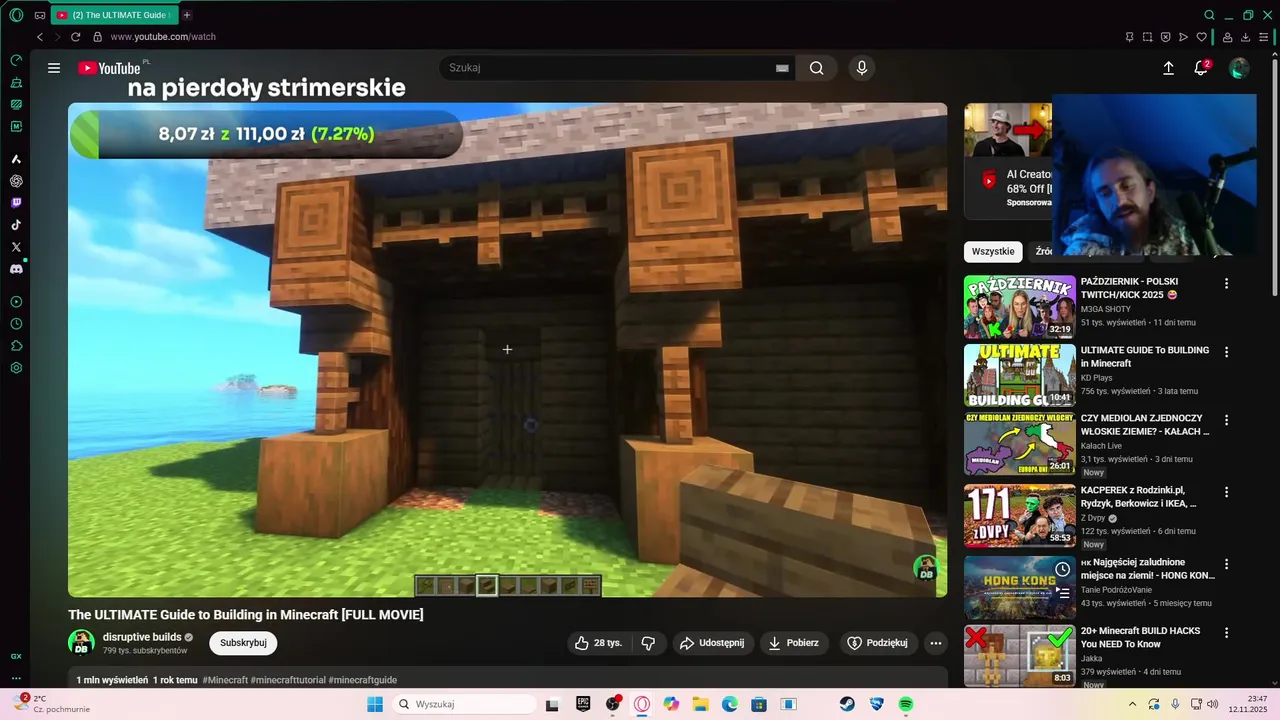
Task: Click the YouTube search magnifier button
Action: (817, 68)
